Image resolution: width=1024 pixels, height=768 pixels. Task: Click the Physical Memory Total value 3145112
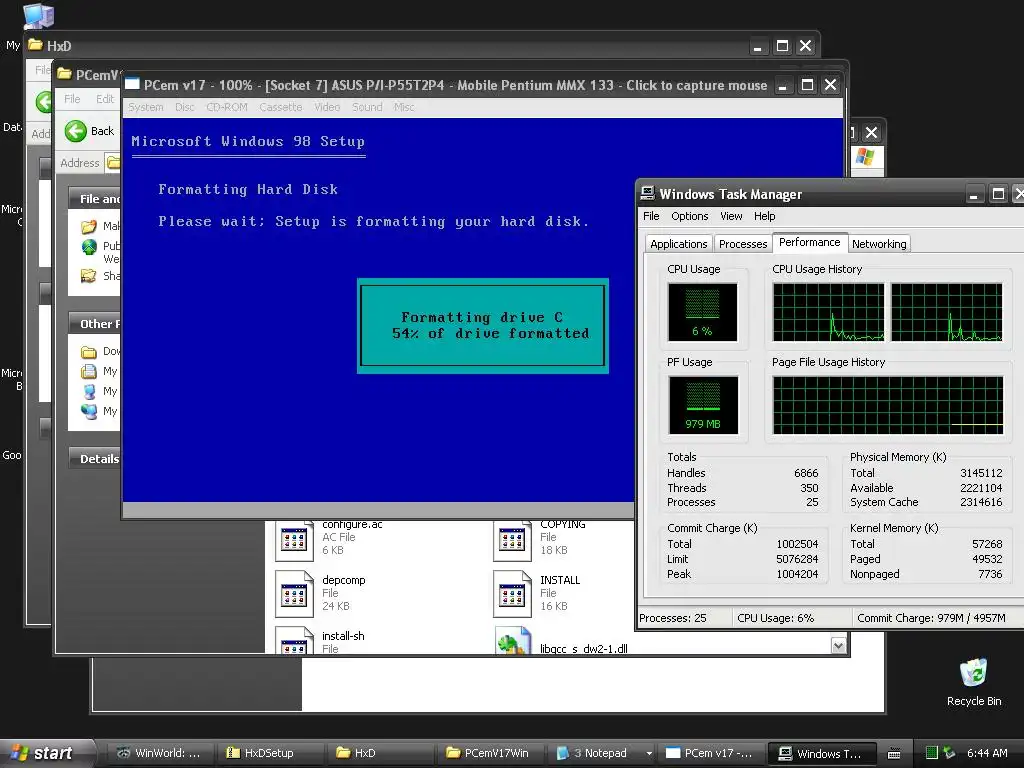coord(981,473)
